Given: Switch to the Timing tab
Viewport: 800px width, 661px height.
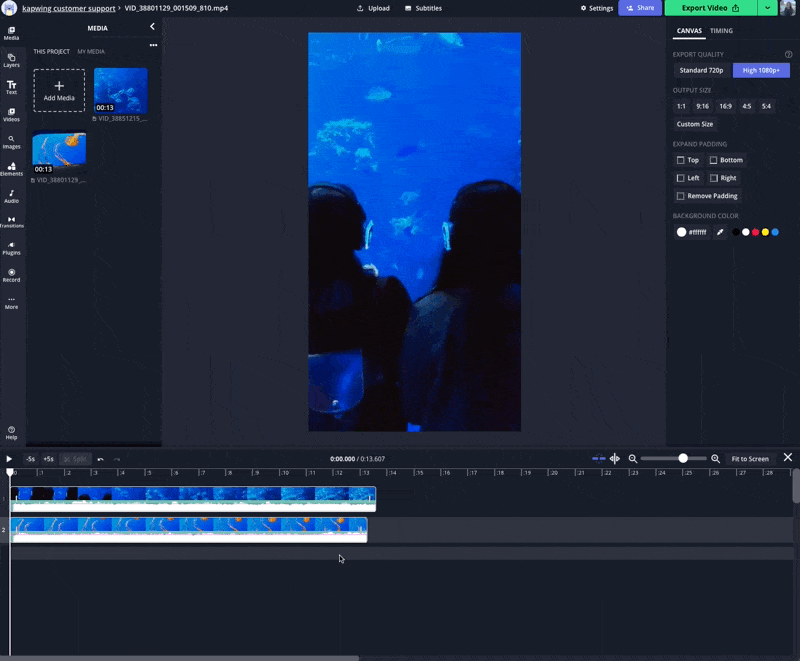Looking at the screenshot, I should [721, 31].
